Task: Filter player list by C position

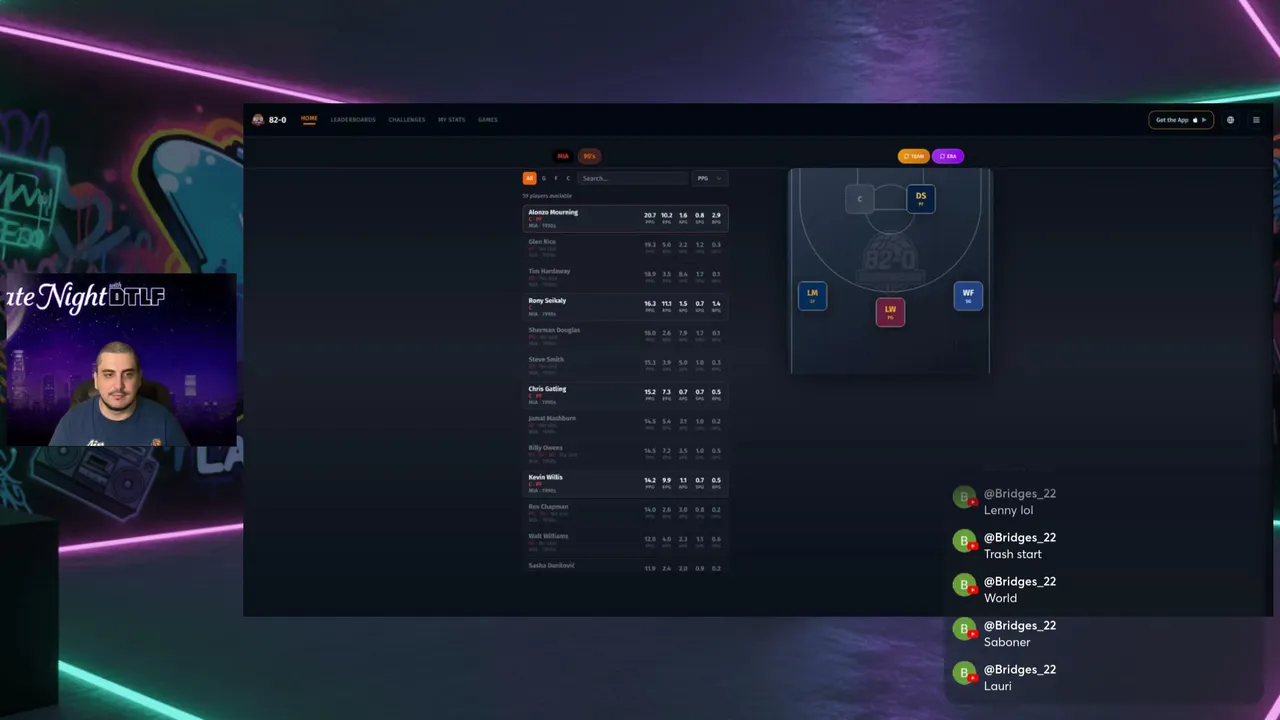Action: (568, 178)
